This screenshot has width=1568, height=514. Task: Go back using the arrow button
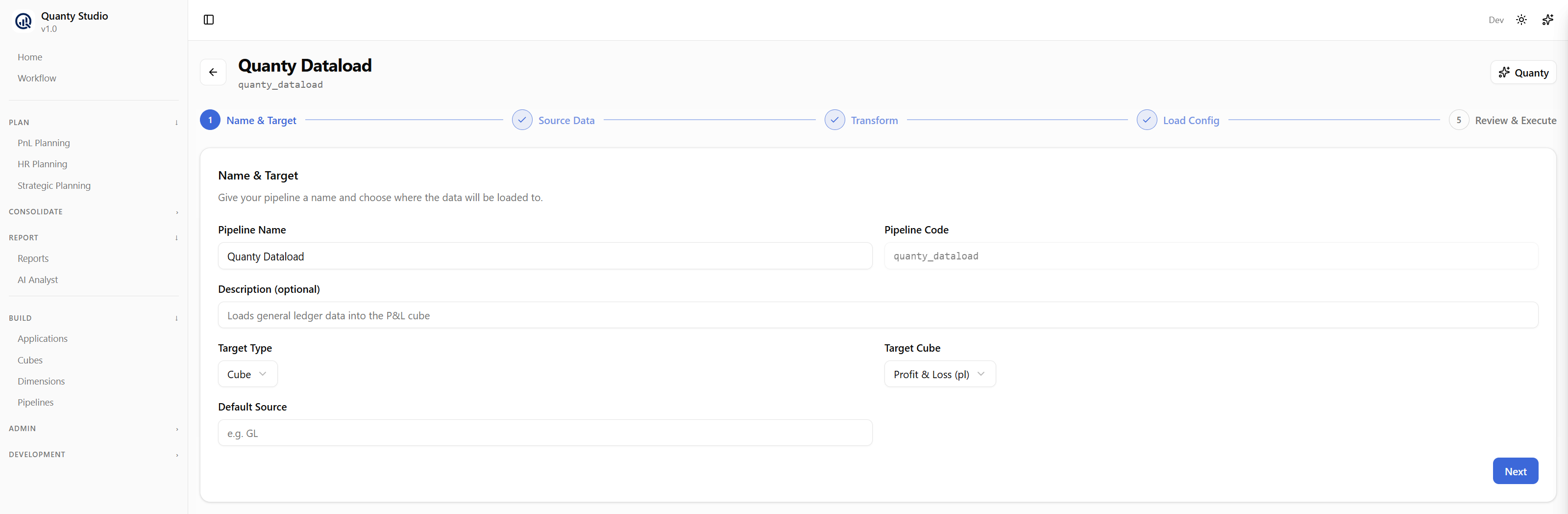[x=213, y=73]
